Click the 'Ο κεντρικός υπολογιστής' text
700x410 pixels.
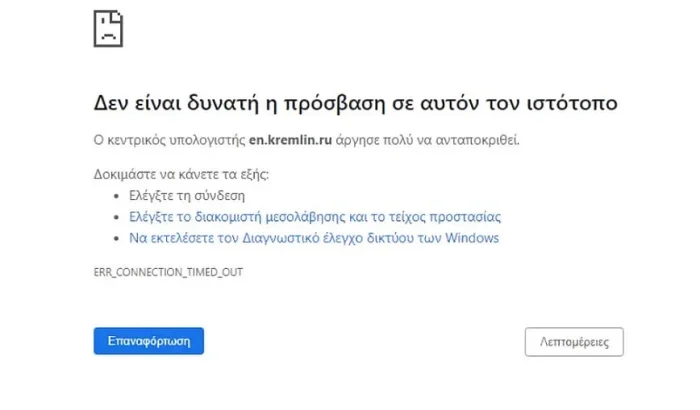pyautogui.click(x=170, y=140)
